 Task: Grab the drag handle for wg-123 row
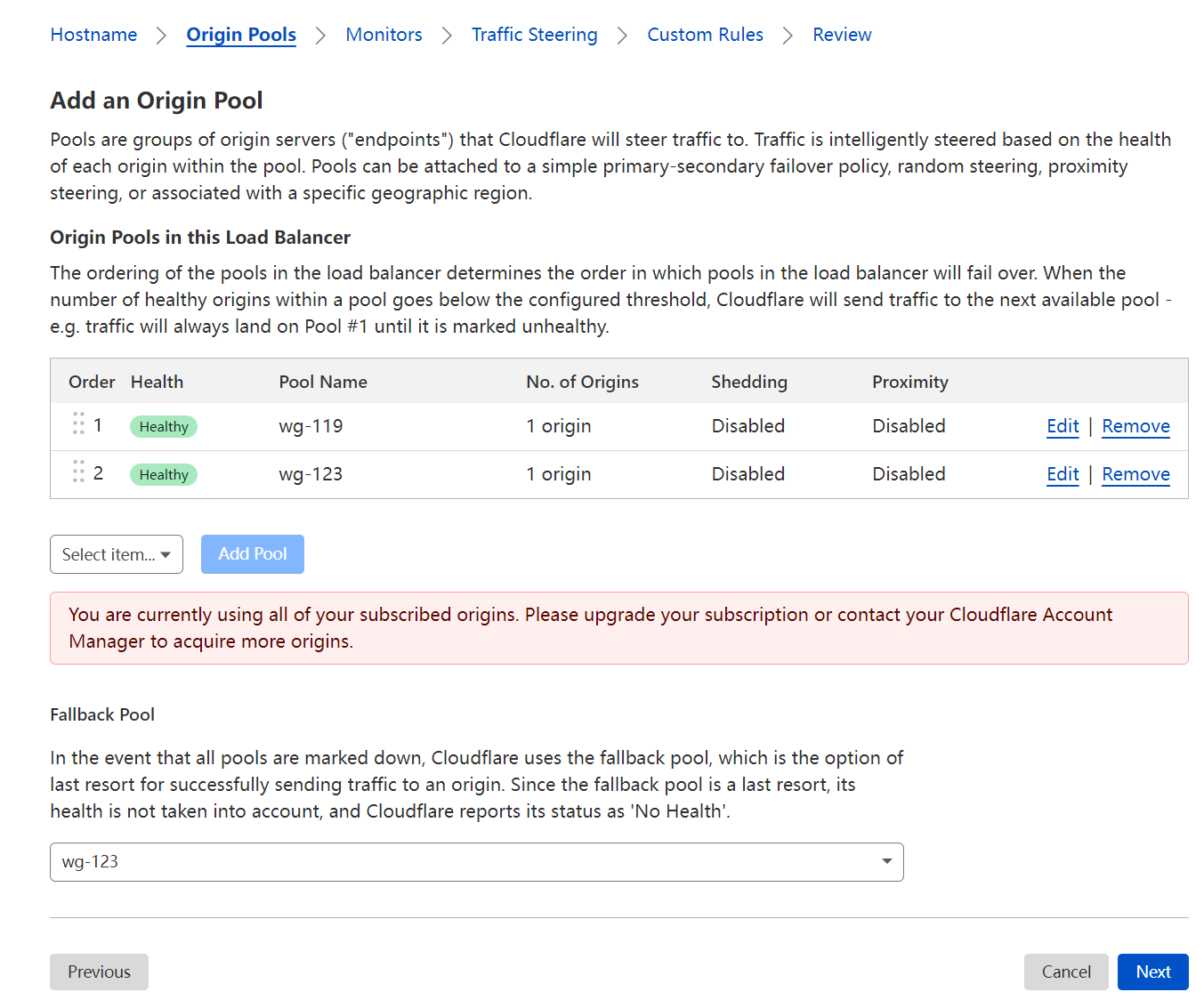pyautogui.click(x=78, y=472)
